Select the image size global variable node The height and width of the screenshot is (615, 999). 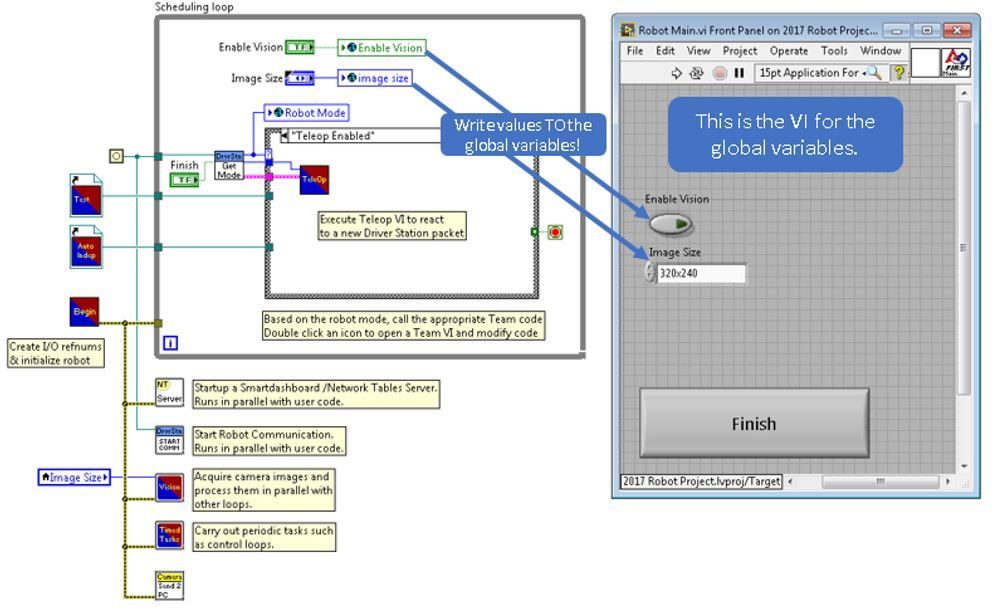click(x=375, y=78)
